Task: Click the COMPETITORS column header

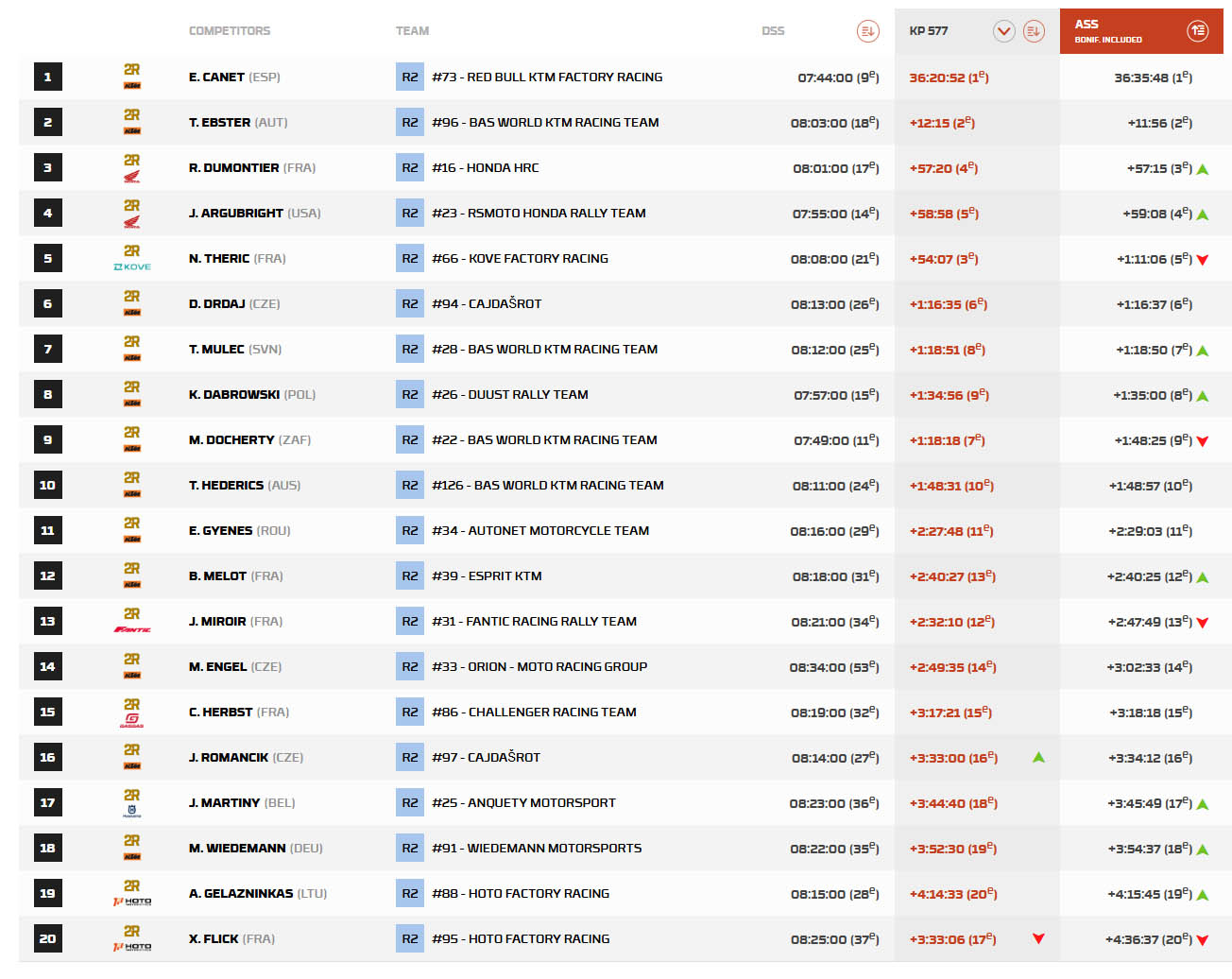Action: pos(230,31)
